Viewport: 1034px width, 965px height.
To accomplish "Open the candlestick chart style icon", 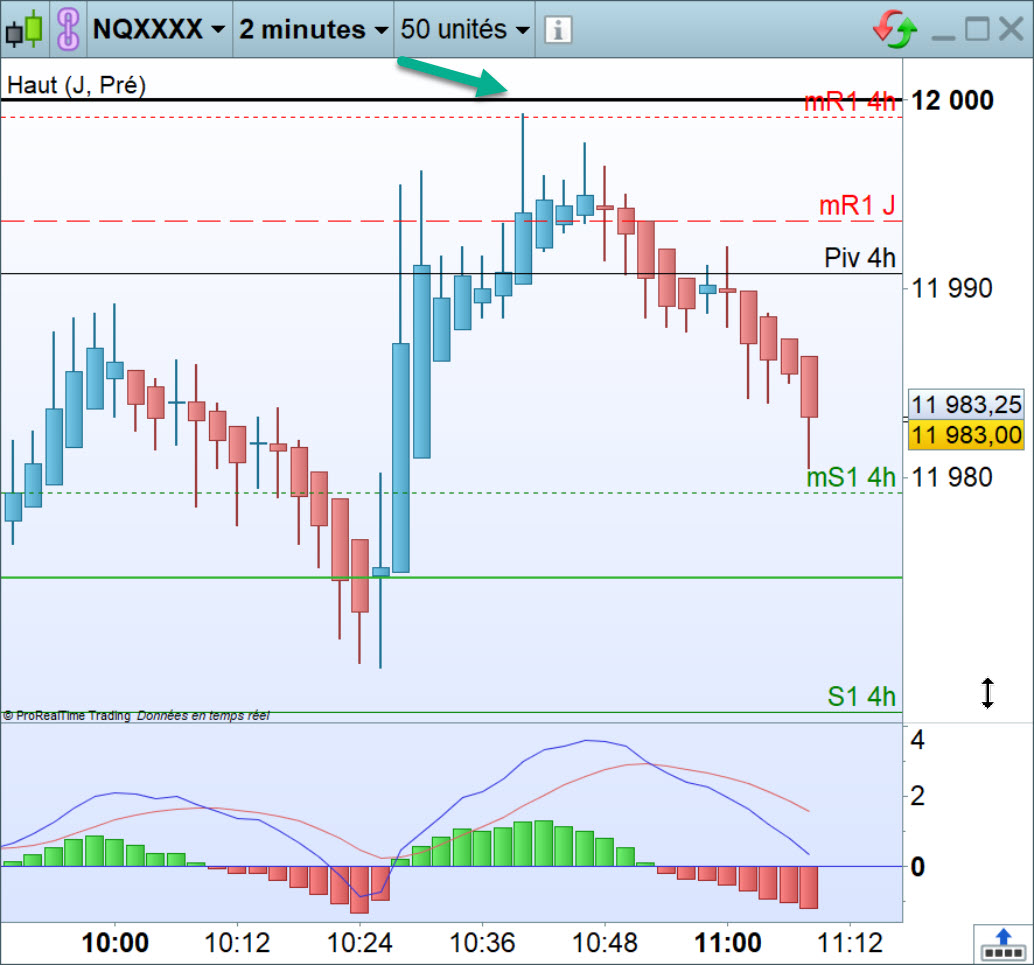I will click(24, 29).
